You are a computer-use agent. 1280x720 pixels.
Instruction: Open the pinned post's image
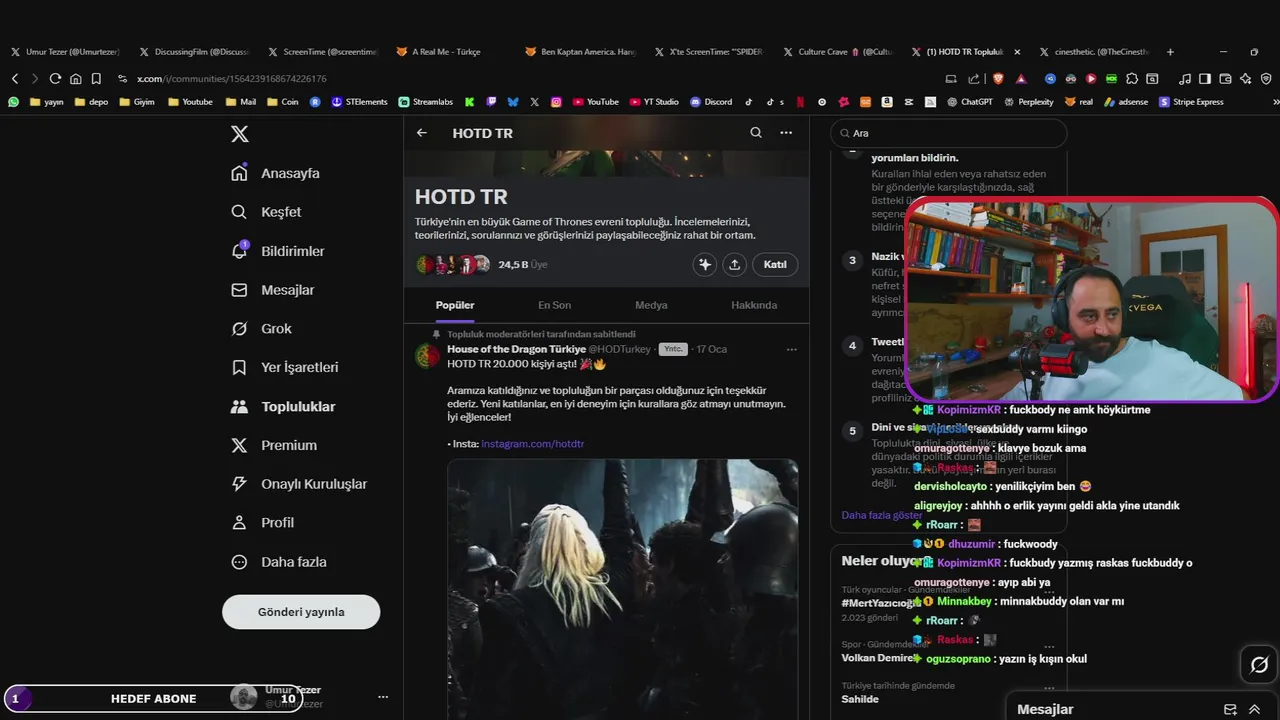click(x=622, y=589)
